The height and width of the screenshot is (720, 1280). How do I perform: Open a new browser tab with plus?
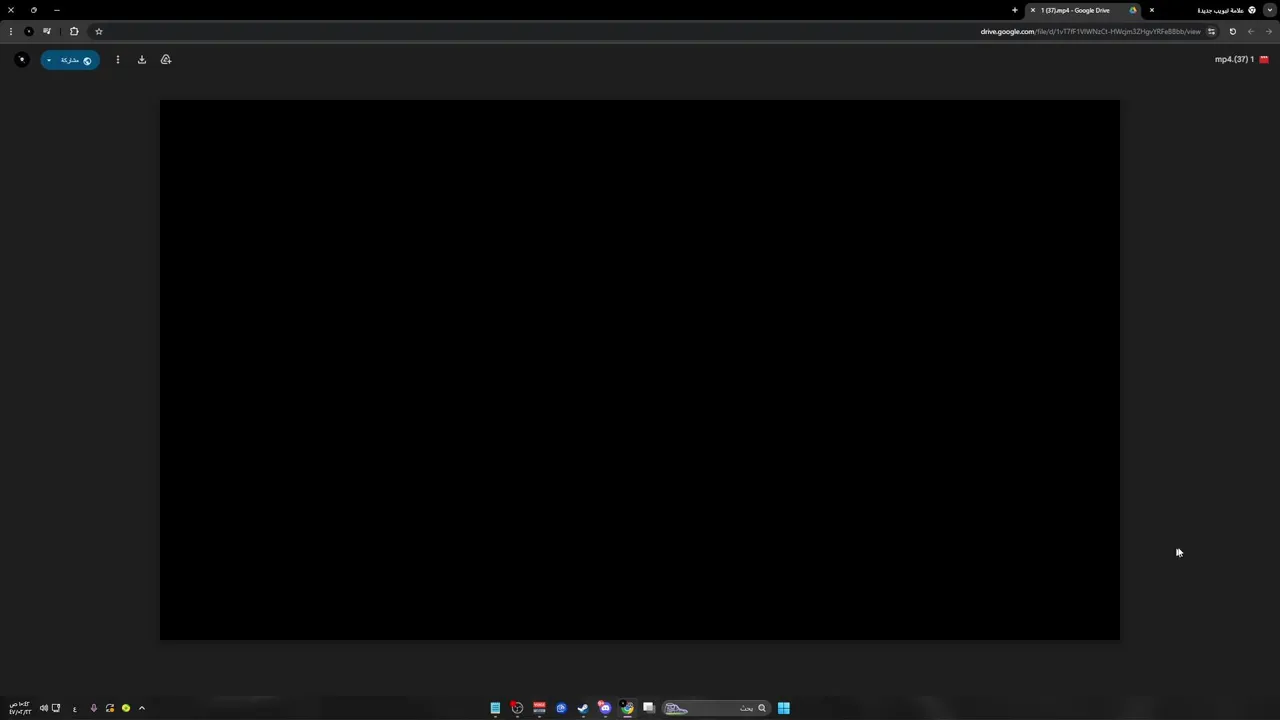(x=1014, y=10)
